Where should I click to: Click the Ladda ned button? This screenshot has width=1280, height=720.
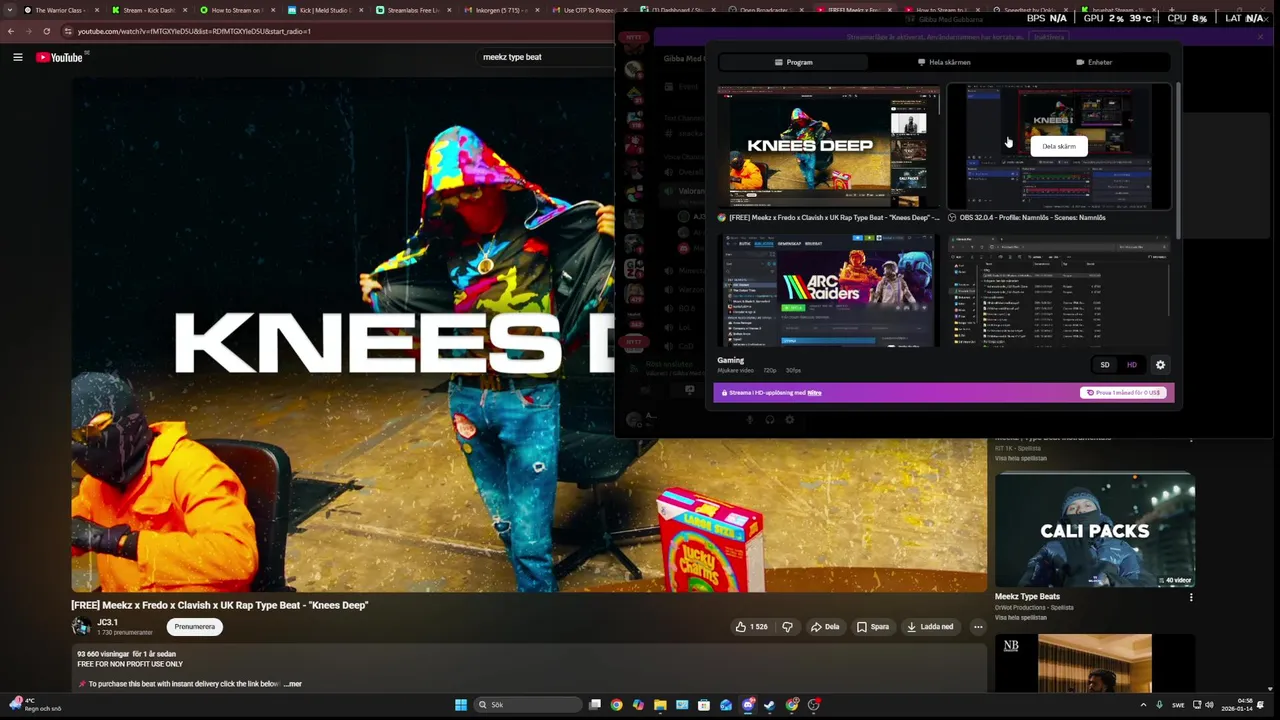point(930,627)
